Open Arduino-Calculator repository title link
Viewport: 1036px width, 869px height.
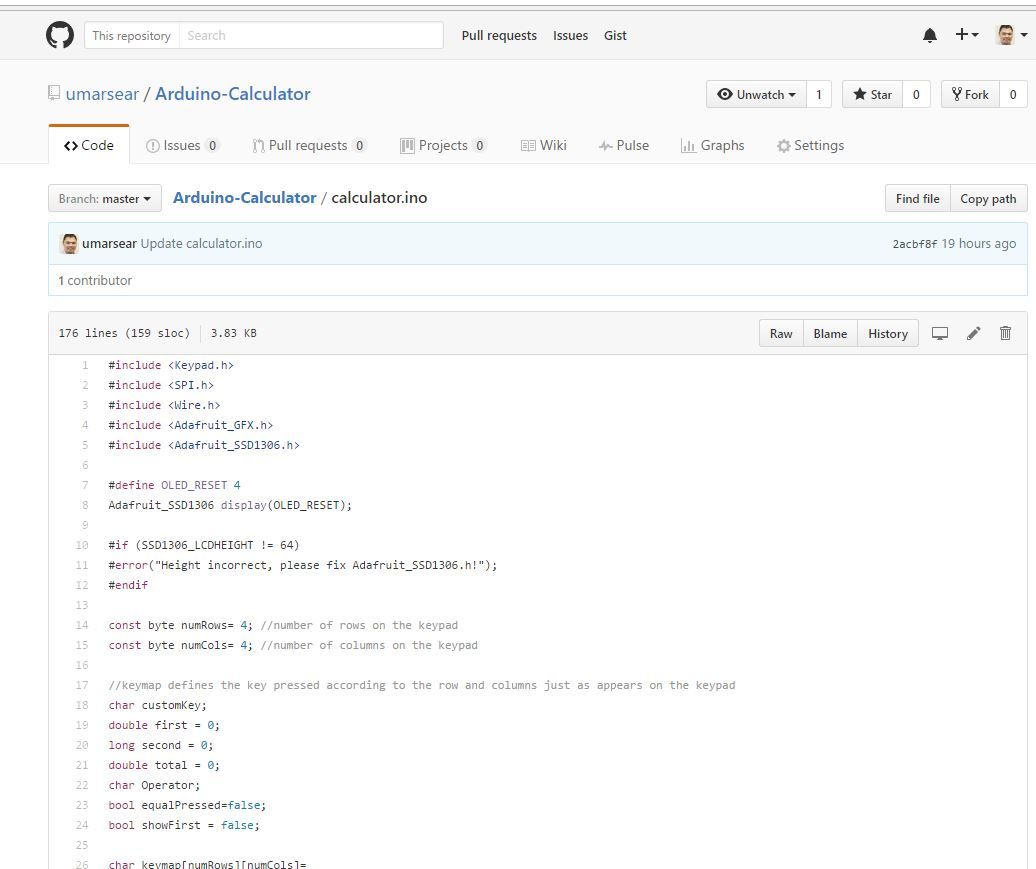(x=233, y=94)
